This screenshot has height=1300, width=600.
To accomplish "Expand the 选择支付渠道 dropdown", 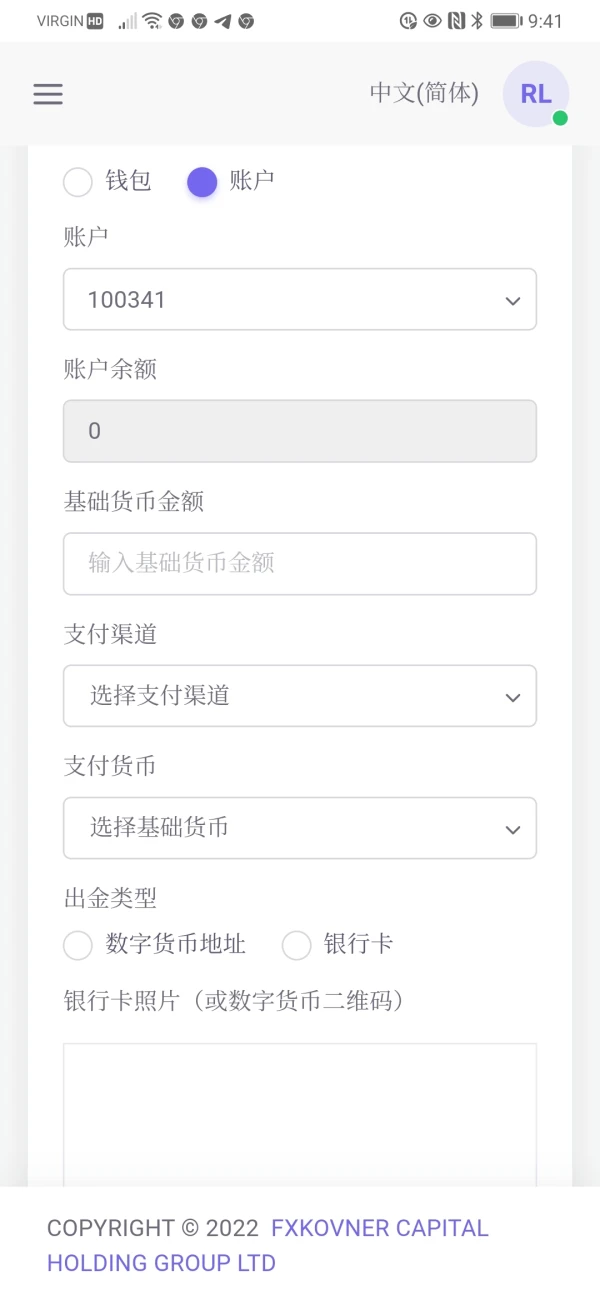I will [300, 695].
